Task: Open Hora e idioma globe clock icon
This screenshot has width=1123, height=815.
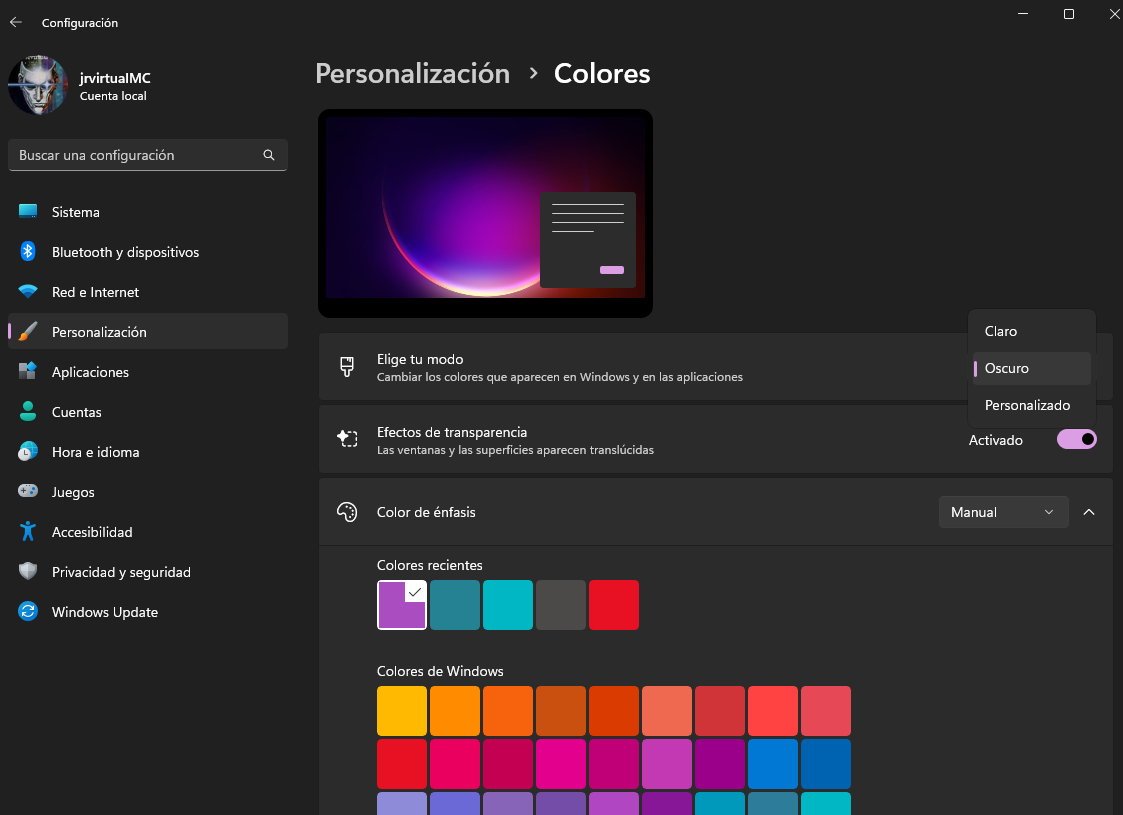Action: pos(28,452)
